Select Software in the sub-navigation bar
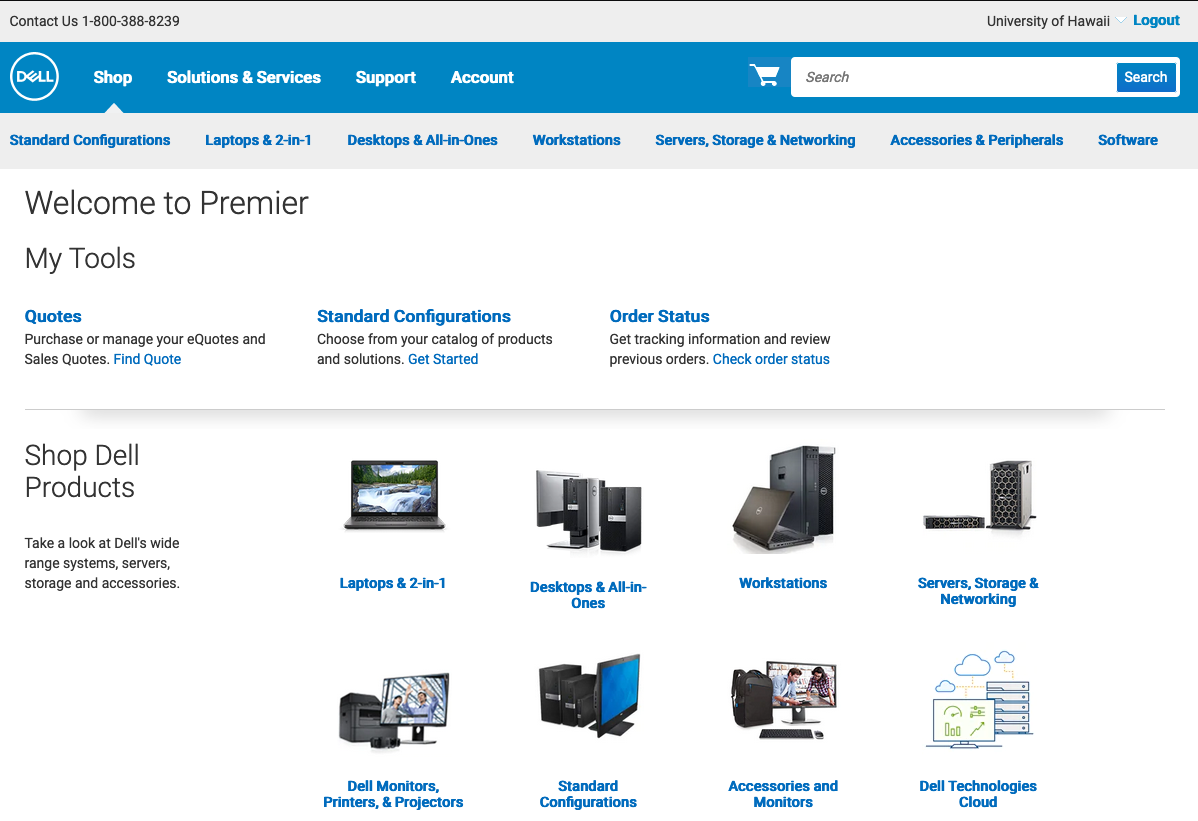Screen dimensions: 1198x821 click(x=1128, y=140)
